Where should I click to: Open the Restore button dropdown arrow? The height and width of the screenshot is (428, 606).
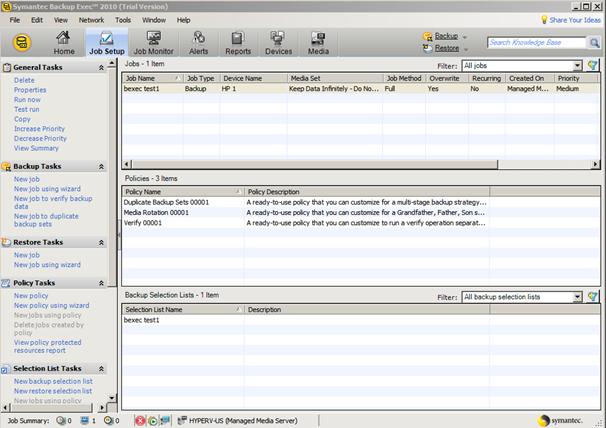(465, 49)
